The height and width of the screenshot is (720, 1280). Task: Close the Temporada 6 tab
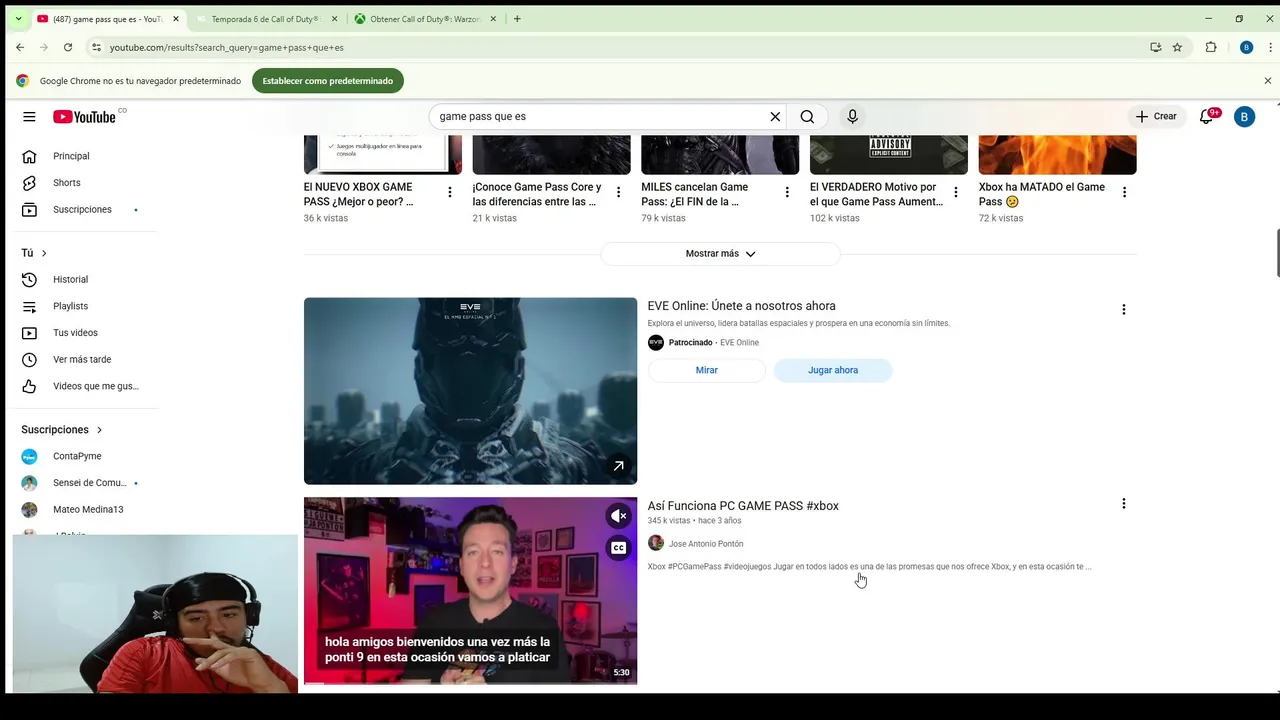tap(334, 19)
